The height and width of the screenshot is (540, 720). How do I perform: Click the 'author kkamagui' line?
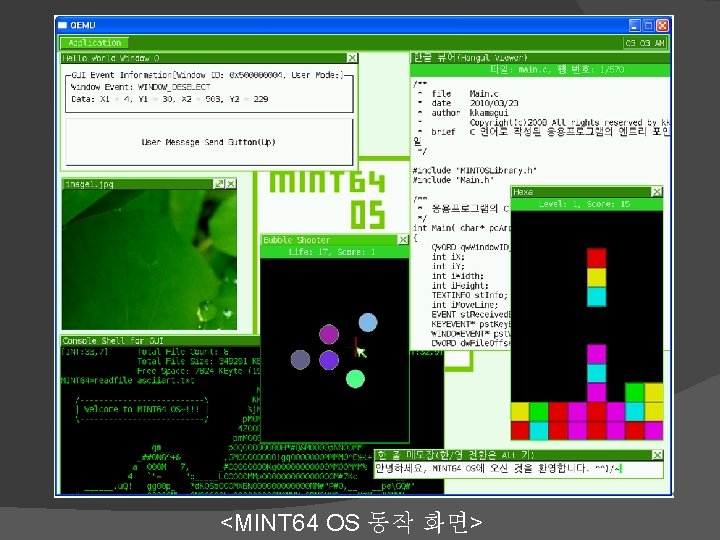coord(470,112)
